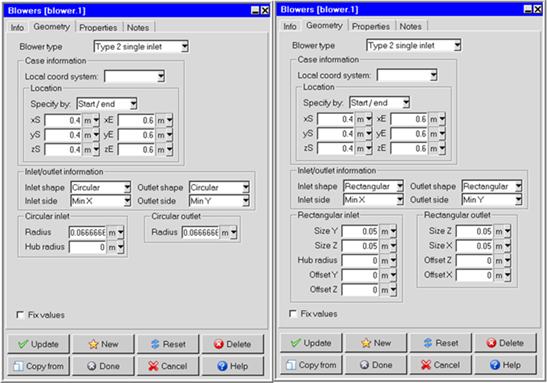Screen dimensions: 547x383
Task: Click Cancel button in left Blowers window
Action: click(168, 366)
